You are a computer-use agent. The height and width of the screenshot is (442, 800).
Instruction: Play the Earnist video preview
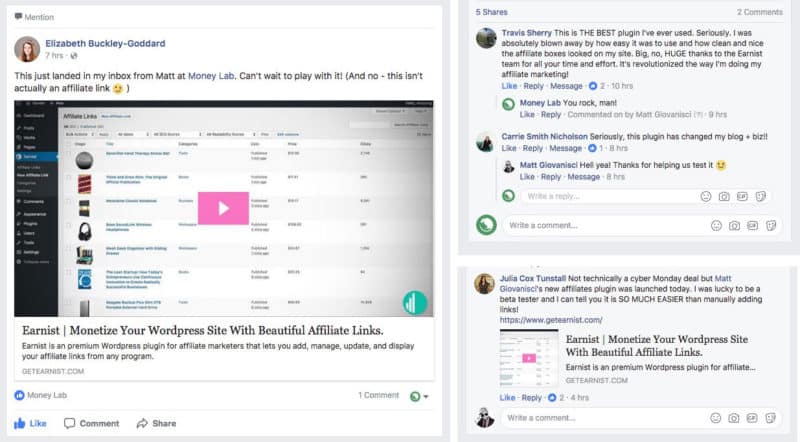pyautogui.click(x=223, y=208)
